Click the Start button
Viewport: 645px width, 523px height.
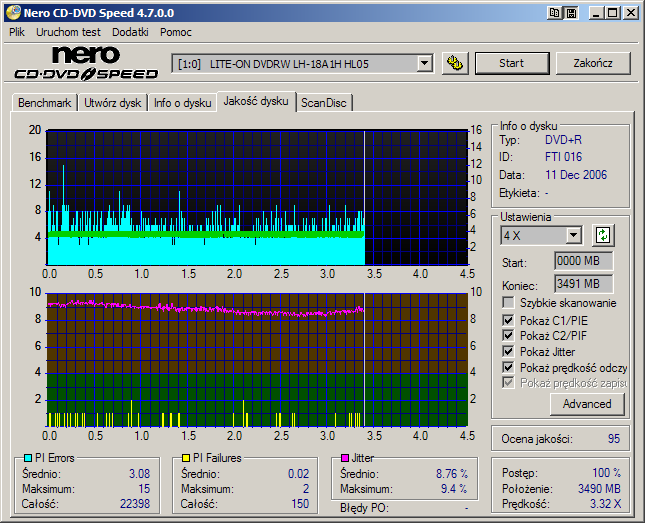pos(512,63)
